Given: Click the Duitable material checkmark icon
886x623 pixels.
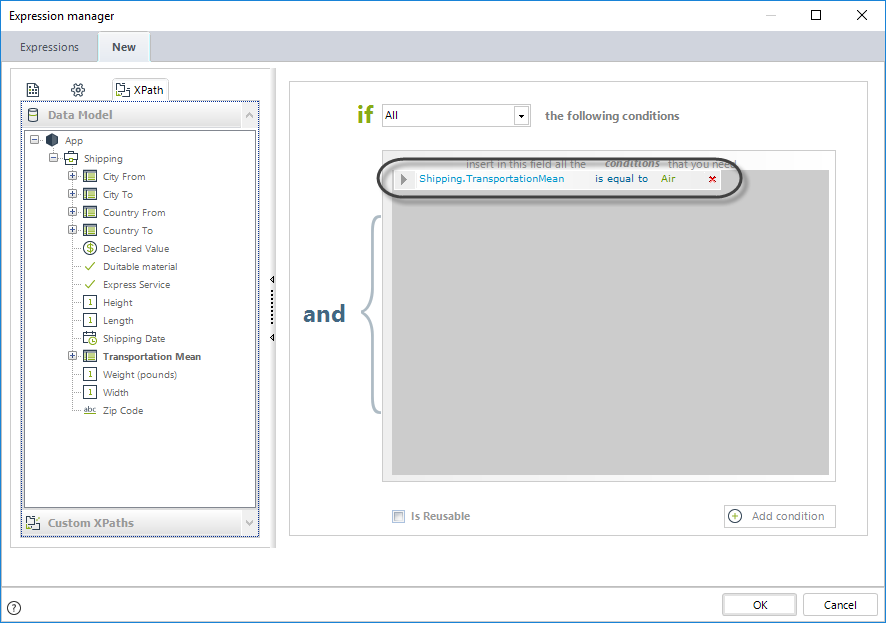Looking at the screenshot, I should tap(90, 266).
